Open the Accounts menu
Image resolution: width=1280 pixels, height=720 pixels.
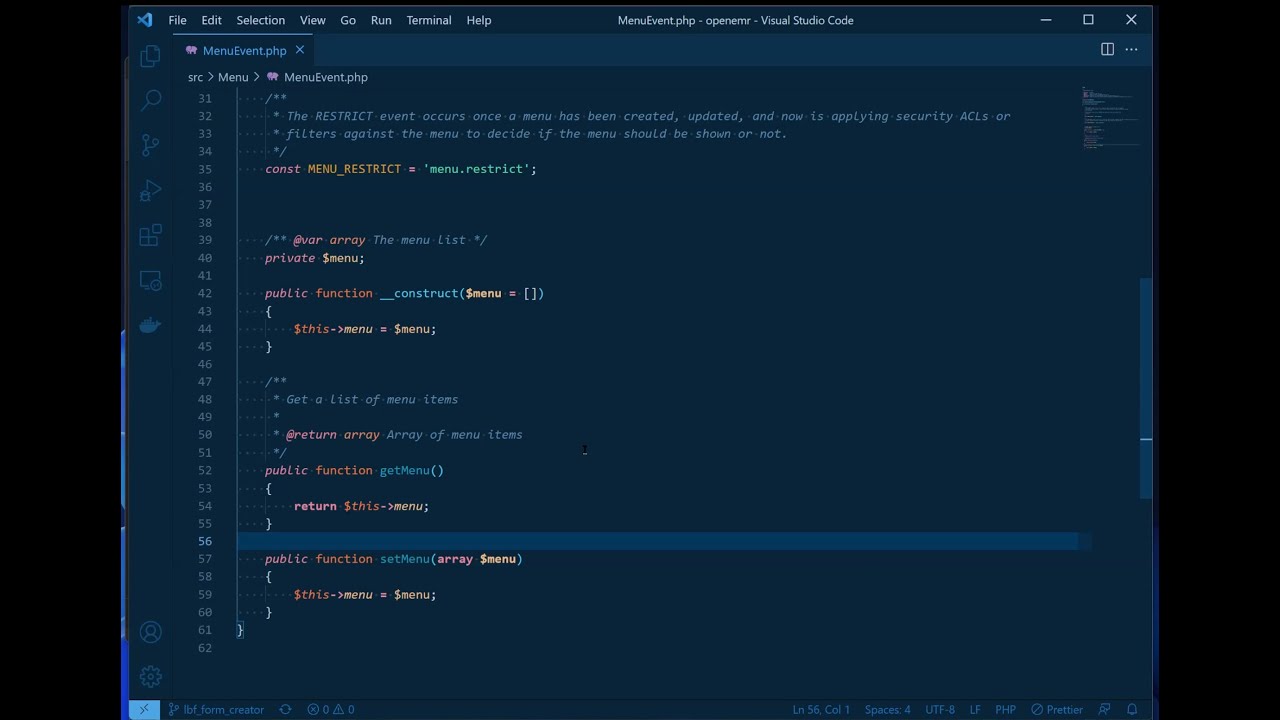[x=150, y=632]
